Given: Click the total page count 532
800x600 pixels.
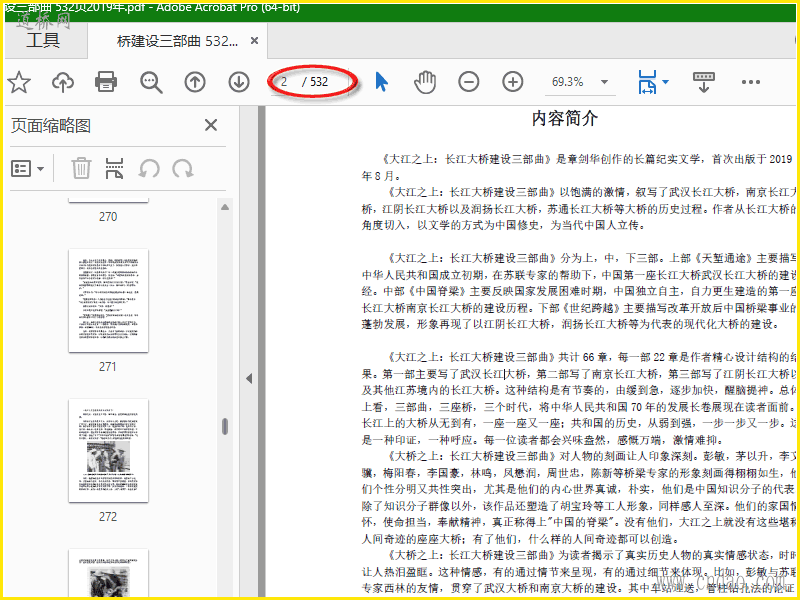Looking at the screenshot, I should (319, 82).
